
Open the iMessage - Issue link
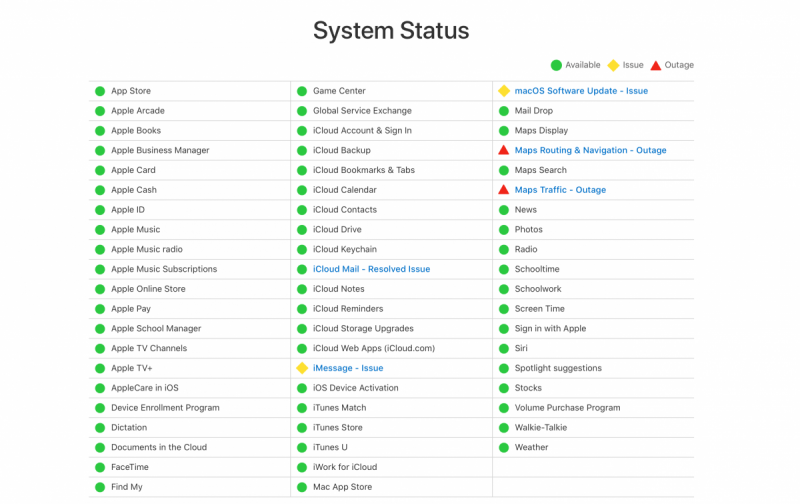point(348,368)
